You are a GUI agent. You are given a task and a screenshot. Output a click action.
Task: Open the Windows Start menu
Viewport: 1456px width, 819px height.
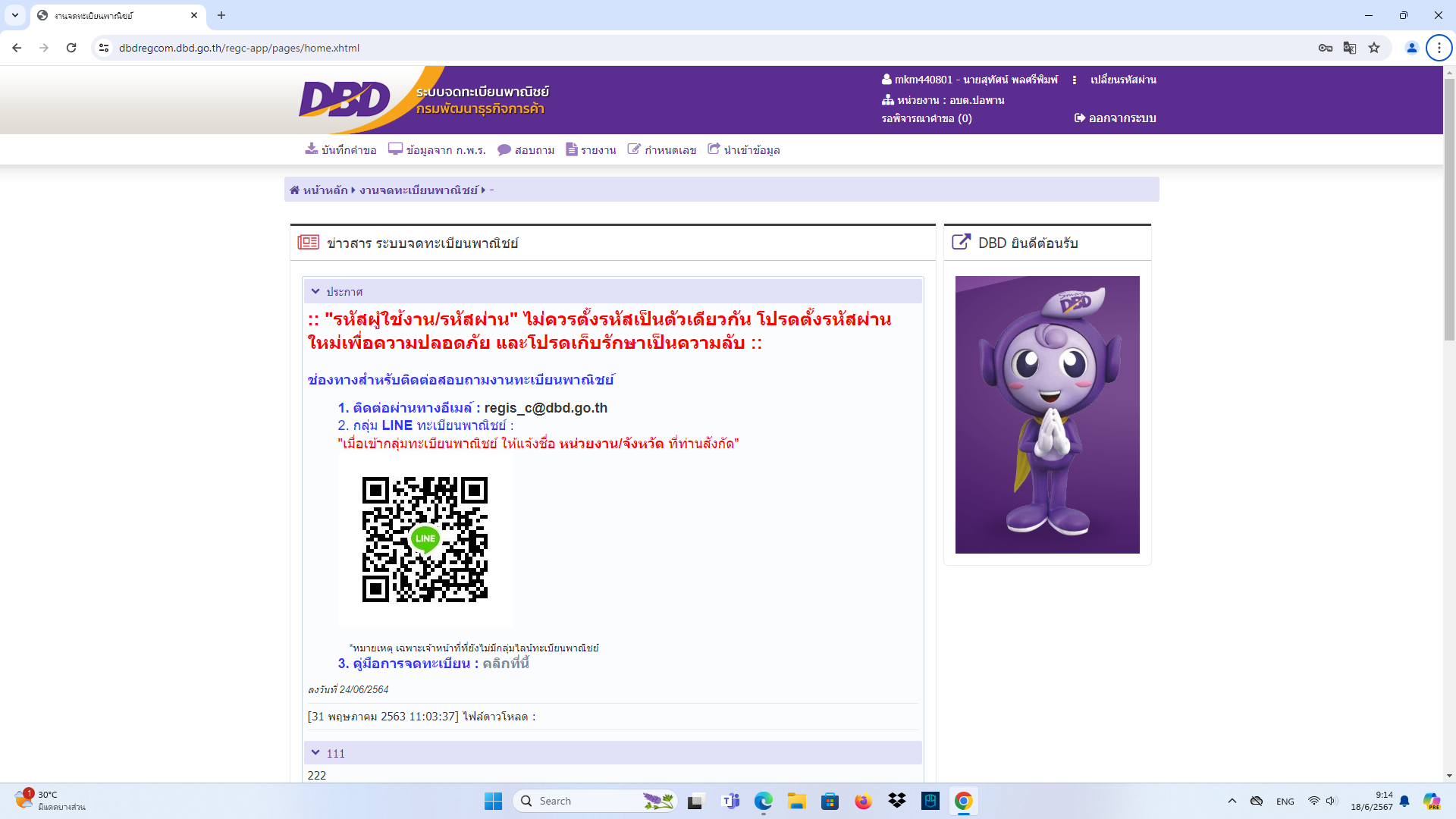point(493,801)
